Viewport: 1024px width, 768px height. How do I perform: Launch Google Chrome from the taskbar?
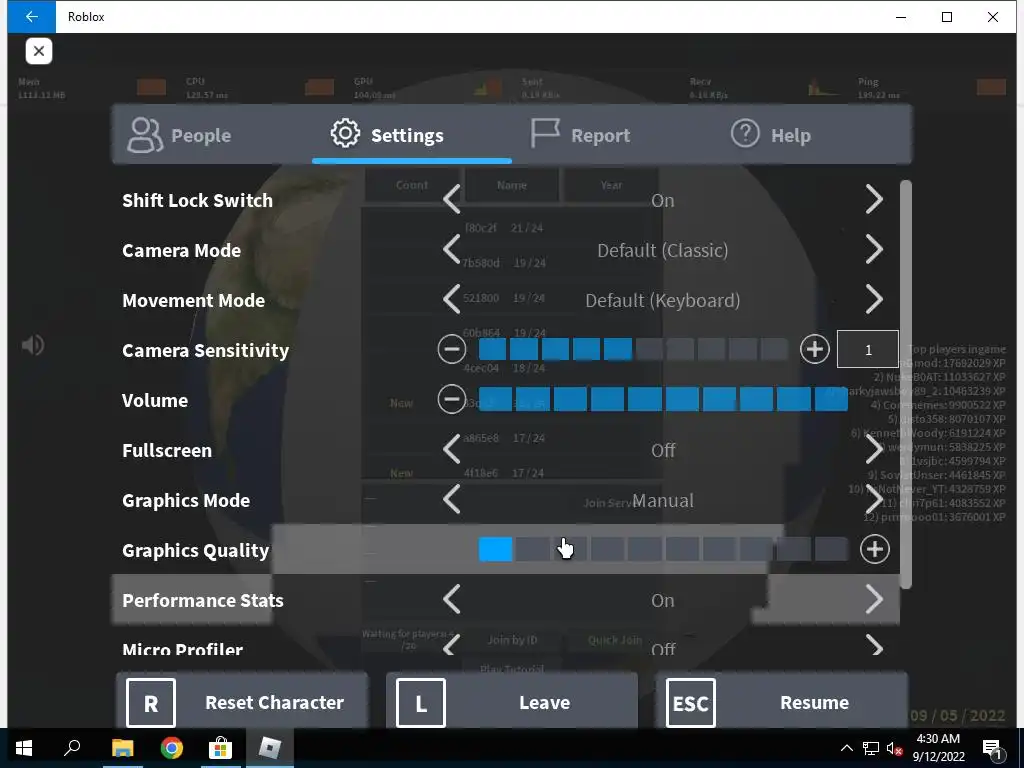172,748
